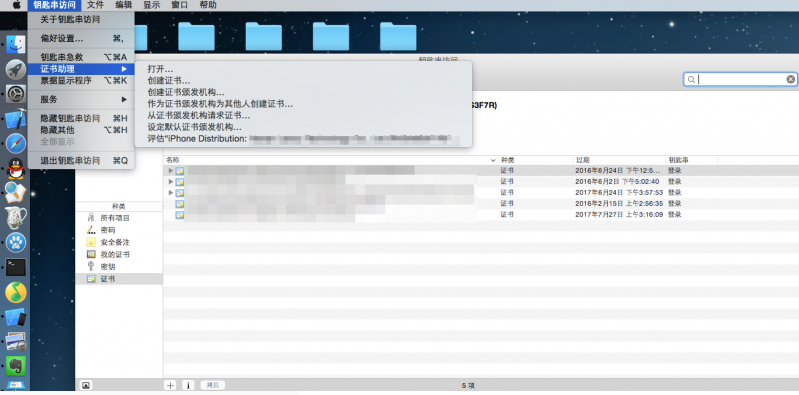Viewport: 799px width, 395px height.
Task: Click the 拷贝 button at bottom
Action: click(x=212, y=385)
